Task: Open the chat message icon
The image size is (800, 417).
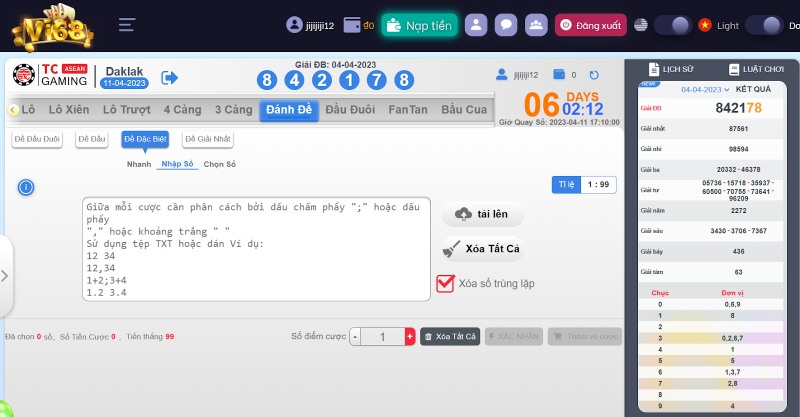Action: pyautogui.click(x=507, y=25)
